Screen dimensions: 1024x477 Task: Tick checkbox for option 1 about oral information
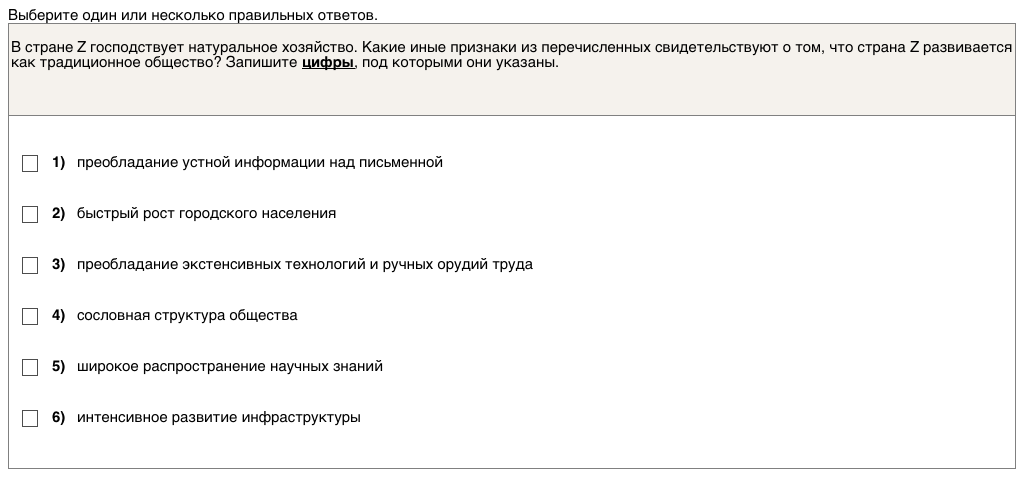click(x=30, y=163)
